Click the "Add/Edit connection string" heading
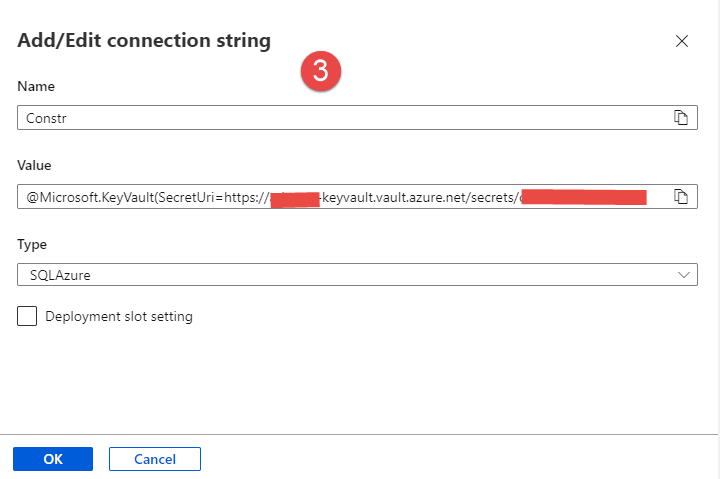Viewport: 720px width, 479px height. point(144,41)
